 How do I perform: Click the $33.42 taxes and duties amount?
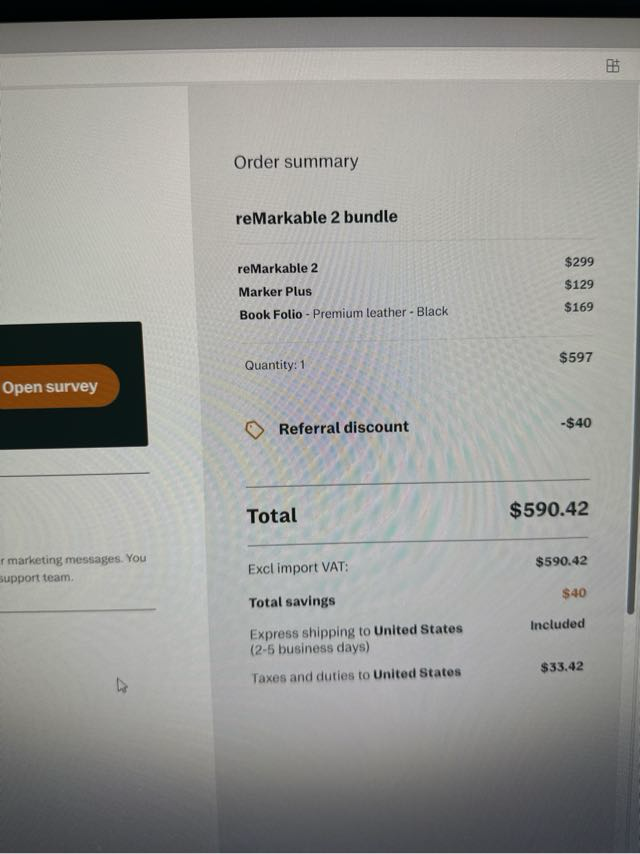tap(562, 667)
